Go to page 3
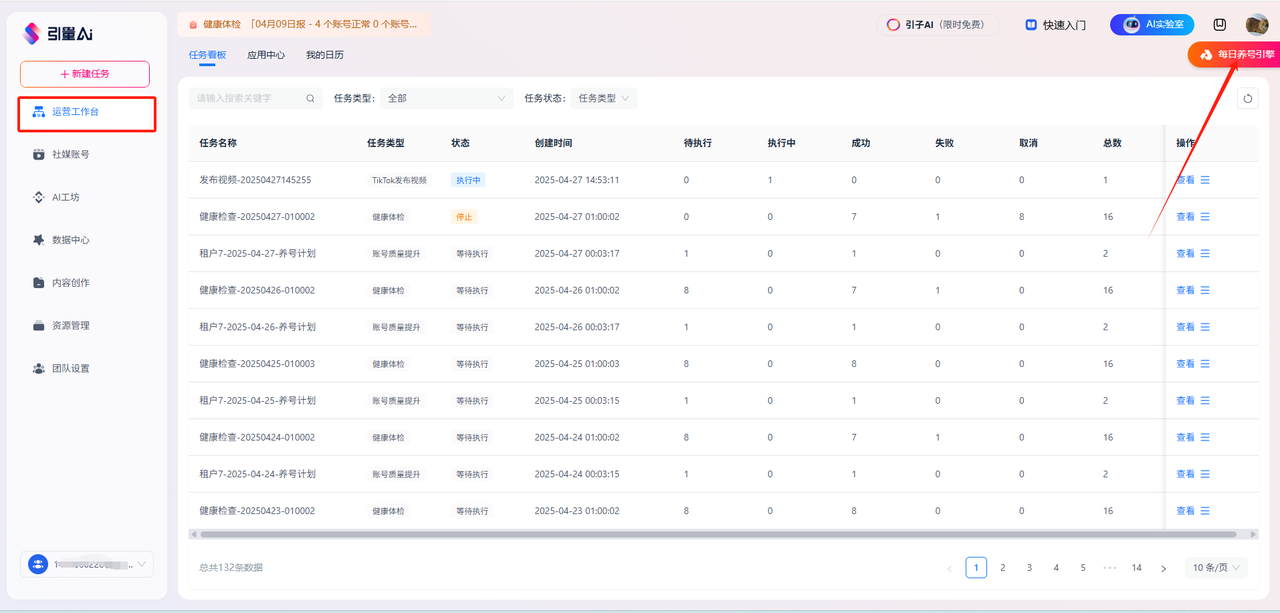 pos(1029,568)
